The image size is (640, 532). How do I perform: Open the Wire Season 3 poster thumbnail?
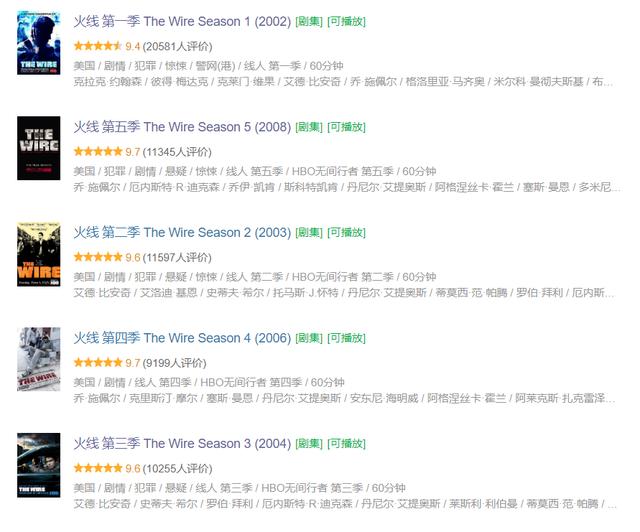click(39, 465)
